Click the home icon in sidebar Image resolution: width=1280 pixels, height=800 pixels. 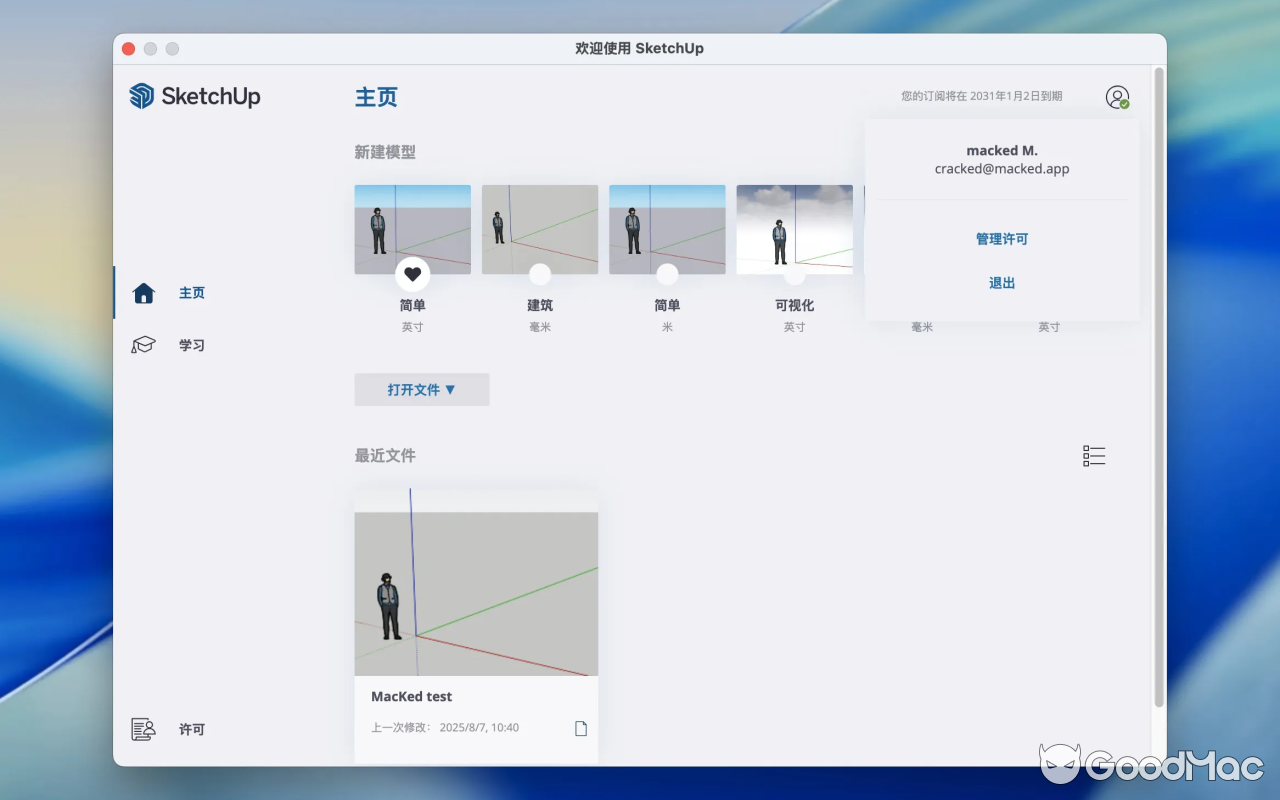click(144, 293)
